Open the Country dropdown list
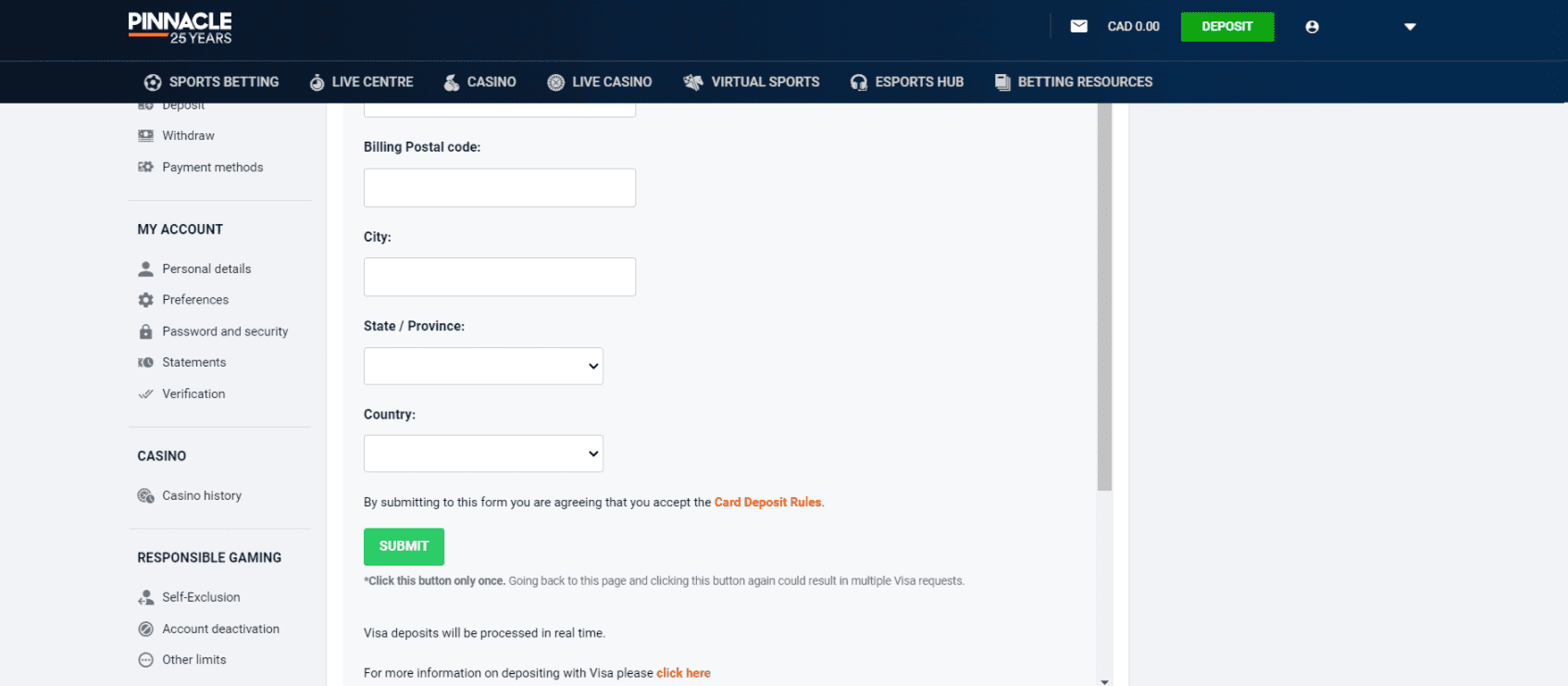The height and width of the screenshot is (686, 1568). (483, 454)
